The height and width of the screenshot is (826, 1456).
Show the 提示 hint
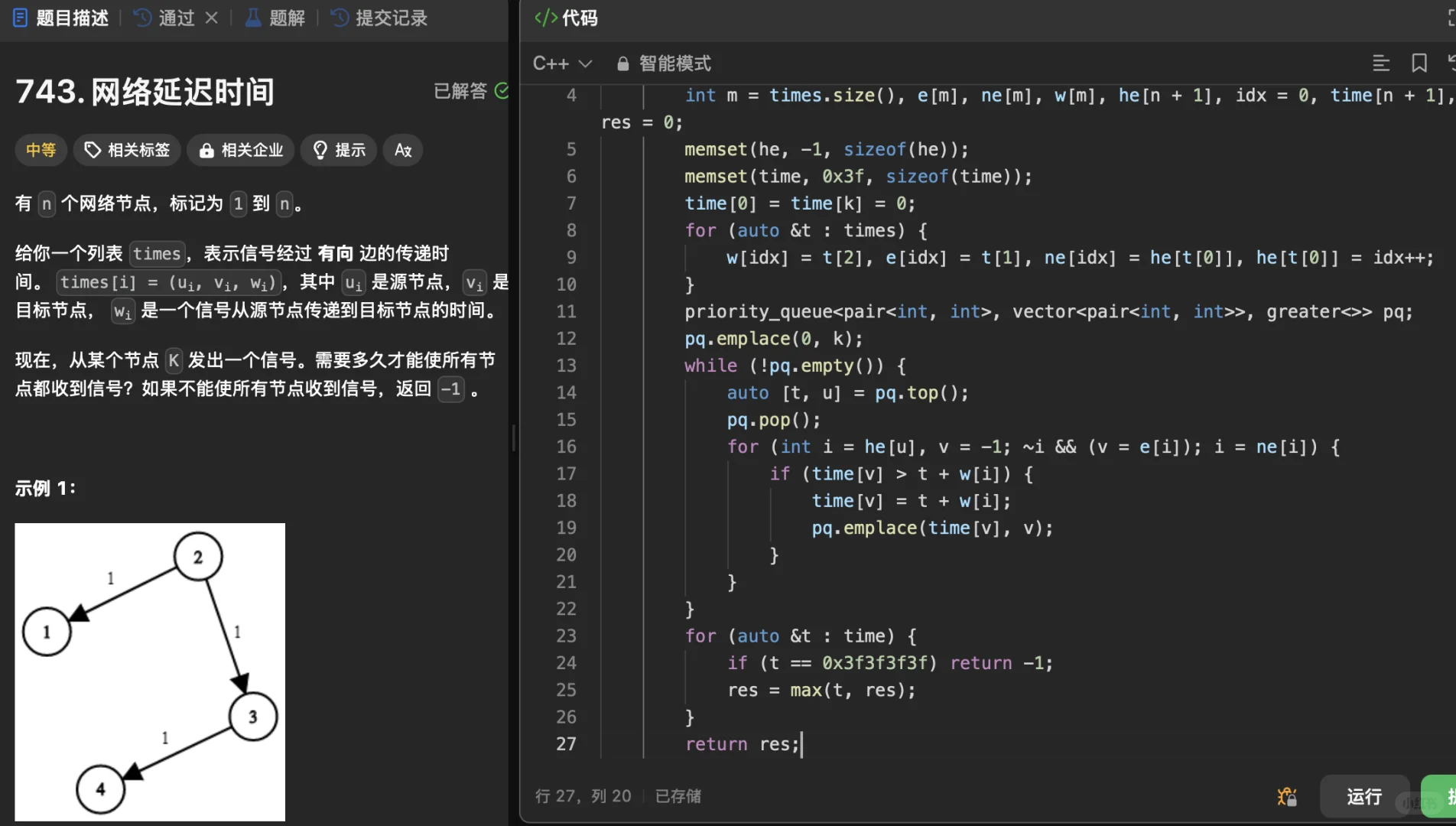pyautogui.click(x=340, y=150)
